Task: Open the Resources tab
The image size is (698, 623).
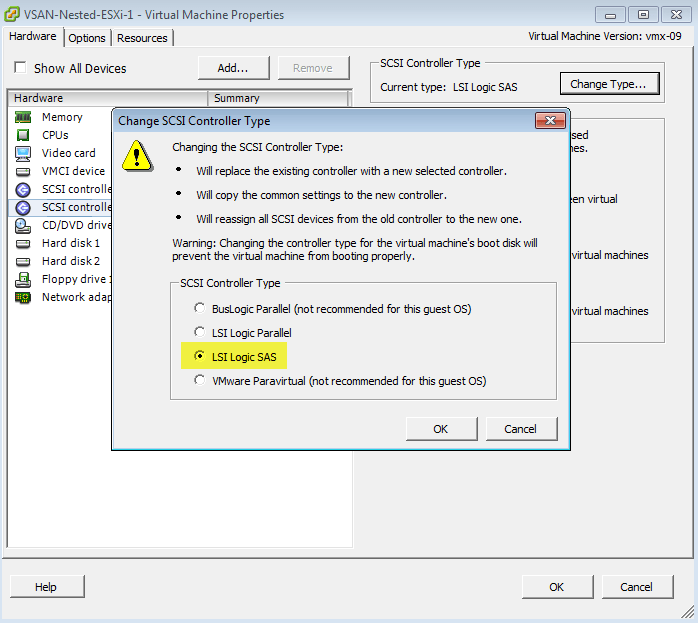Action: 142,38
